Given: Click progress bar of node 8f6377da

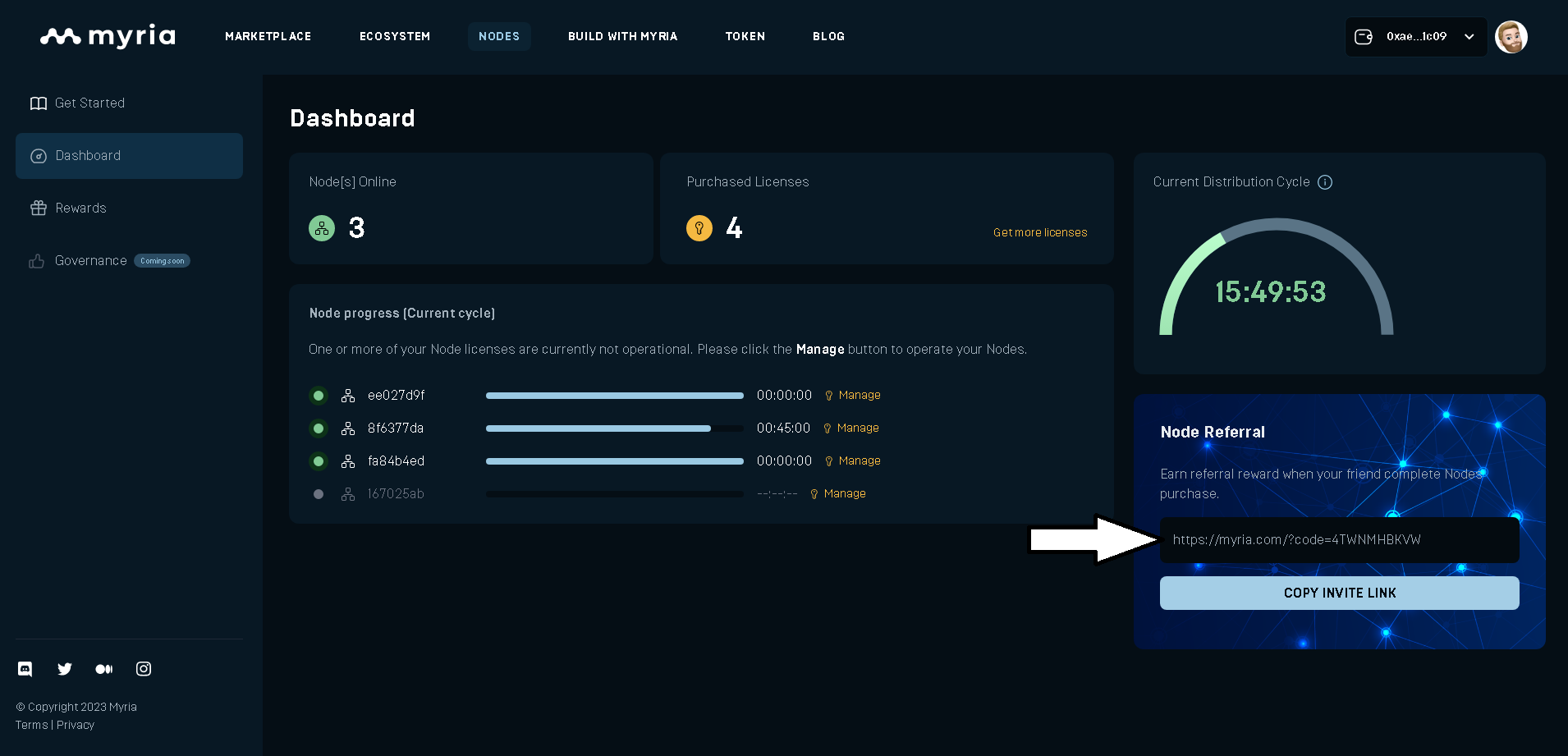Looking at the screenshot, I should 615,428.
